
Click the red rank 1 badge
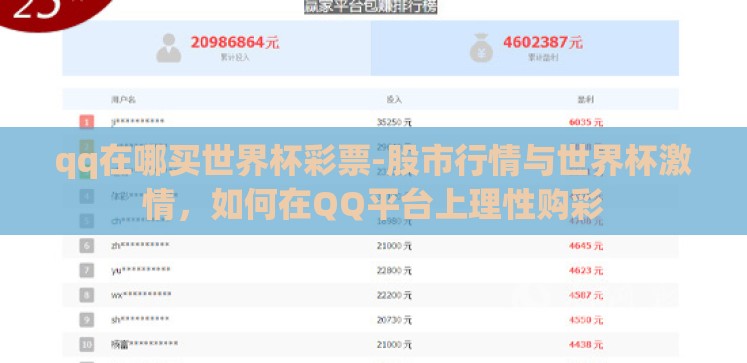[87, 122]
